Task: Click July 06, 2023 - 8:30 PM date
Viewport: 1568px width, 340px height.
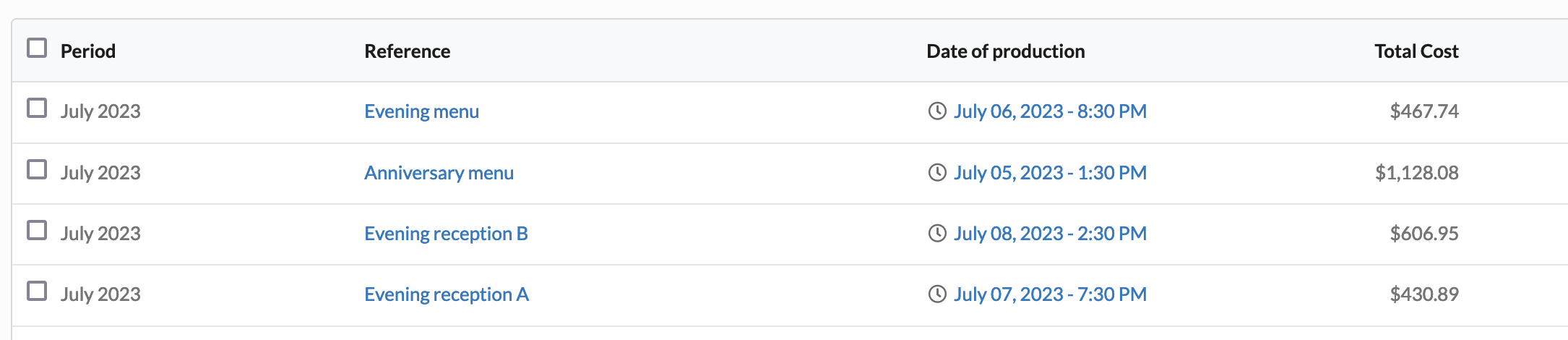Action: click(1050, 111)
